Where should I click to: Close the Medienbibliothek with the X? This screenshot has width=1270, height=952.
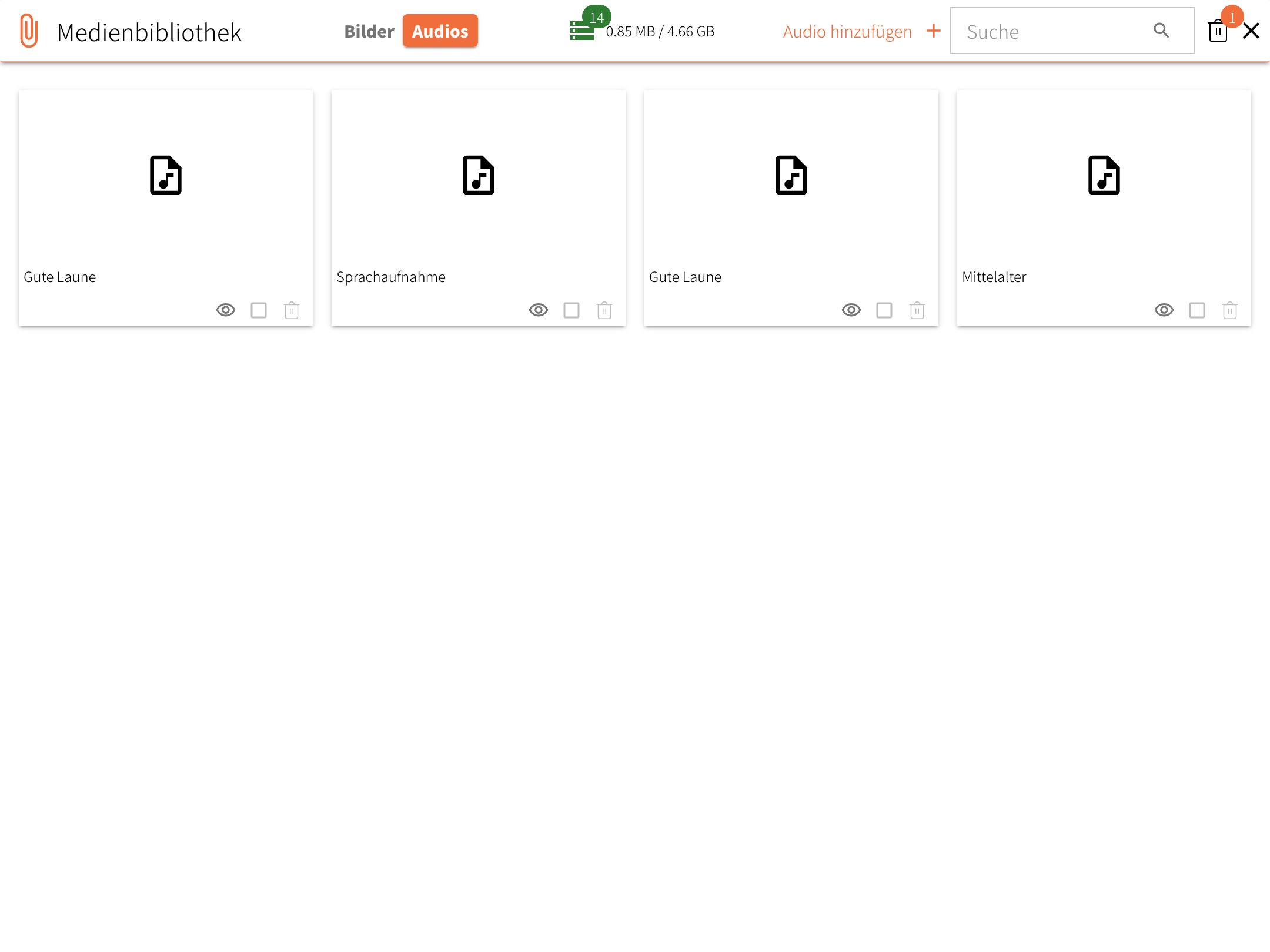pos(1251,31)
